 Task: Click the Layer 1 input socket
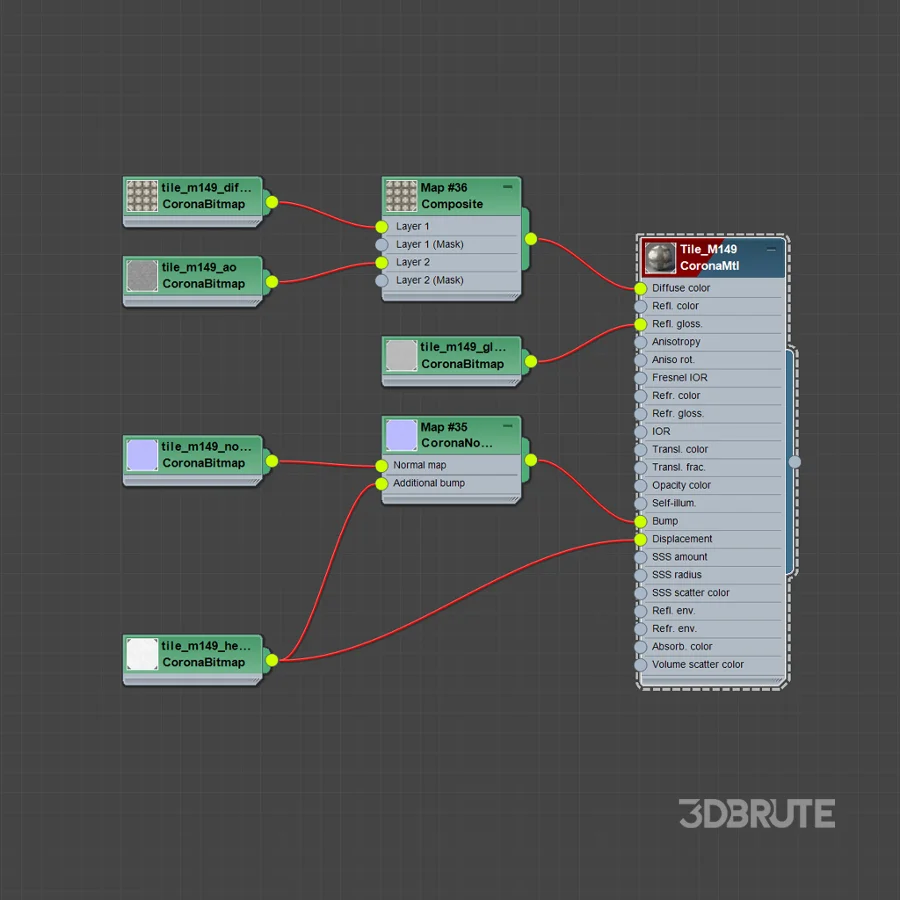click(x=382, y=227)
